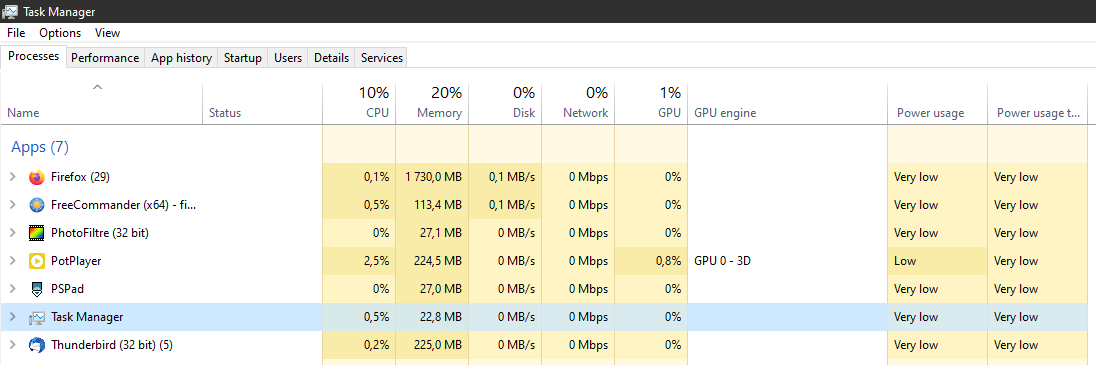Click the PSPad app icon

tap(37, 289)
